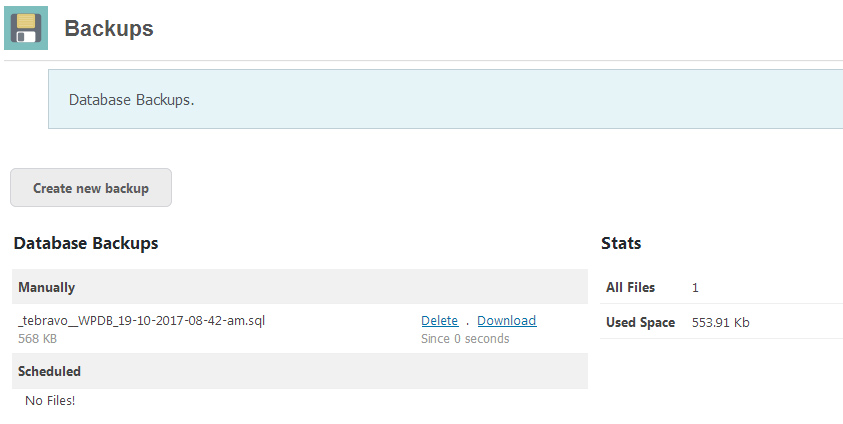This screenshot has width=843, height=424.
Task: Download the _tebravo__WPDB sql backup
Action: point(507,321)
